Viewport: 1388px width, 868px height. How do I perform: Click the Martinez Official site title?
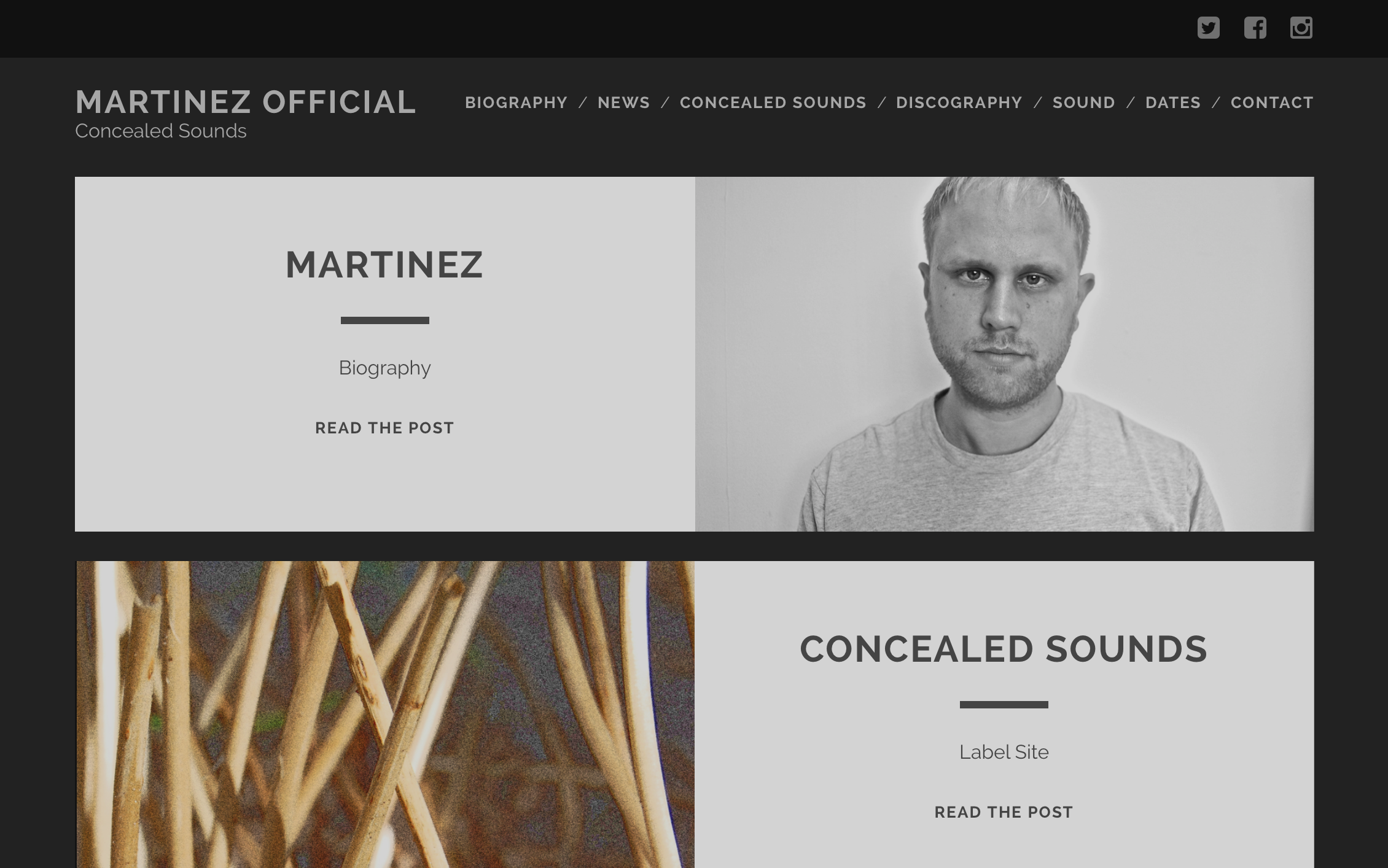coord(246,102)
